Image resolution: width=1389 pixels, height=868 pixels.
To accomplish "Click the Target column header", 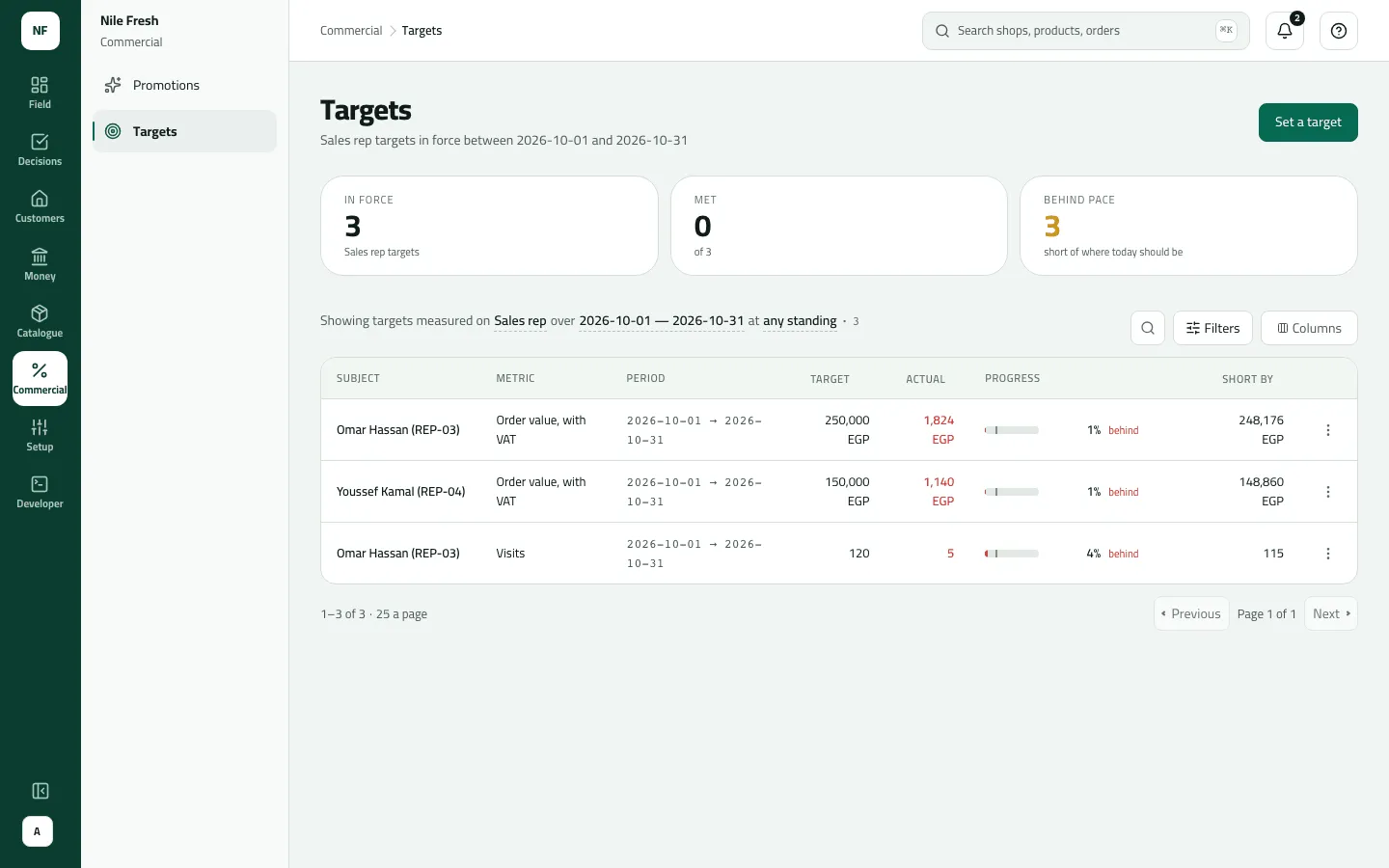I will 830,379.
